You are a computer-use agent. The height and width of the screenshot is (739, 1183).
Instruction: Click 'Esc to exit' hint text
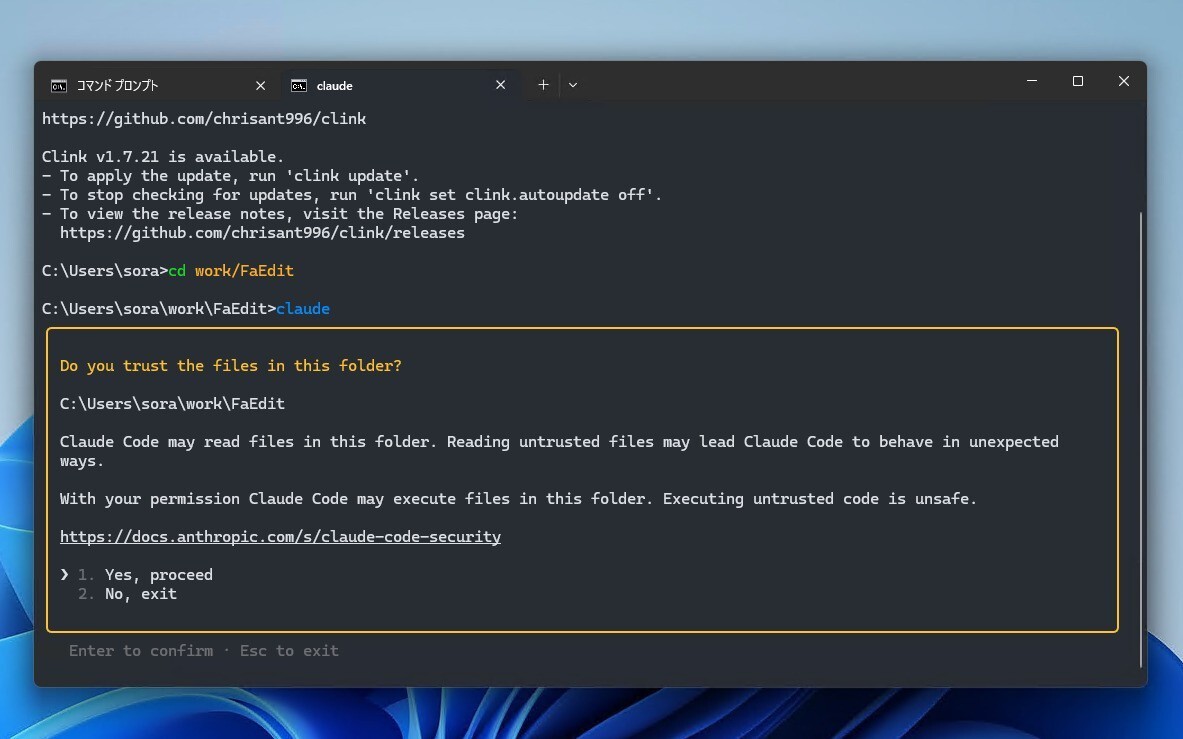[x=289, y=651]
